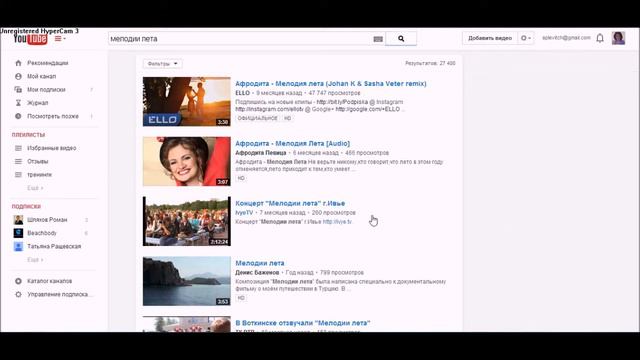The height and width of the screenshot is (360, 640).
Task: Toggle the guide menu icon next to logo
Action: click(x=60, y=39)
